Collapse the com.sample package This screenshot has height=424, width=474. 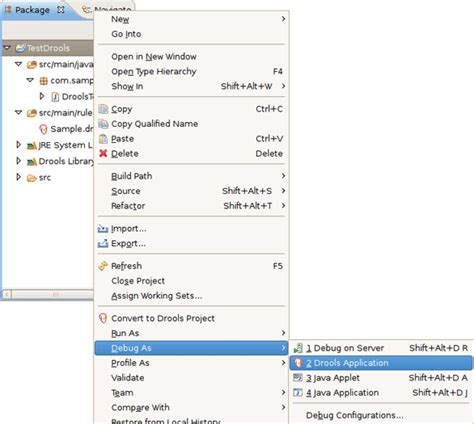(30, 80)
